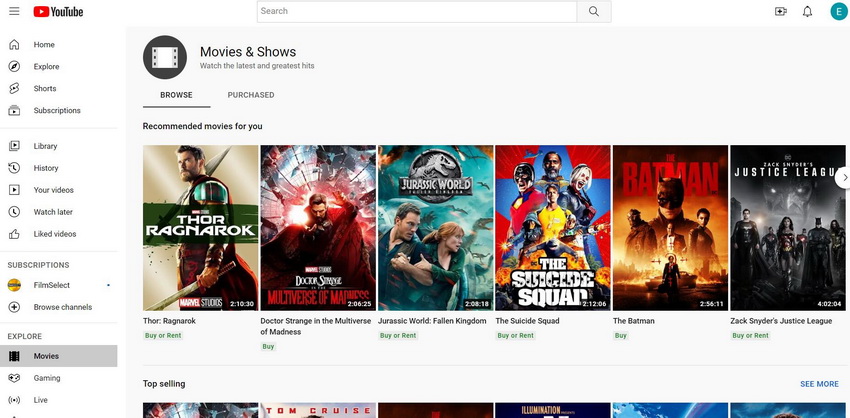This screenshot has width=850, height=418.
Task: Click The Batman title link
Action: click(x=634, y=321)
